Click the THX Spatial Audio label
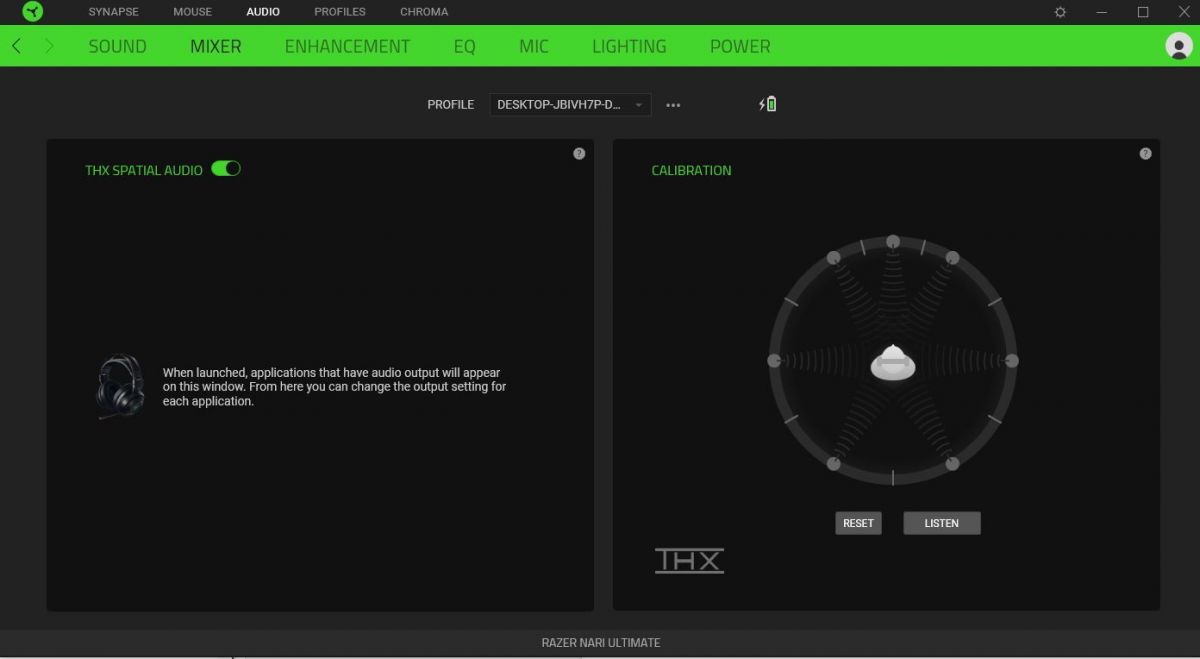 tap(144, 170)
